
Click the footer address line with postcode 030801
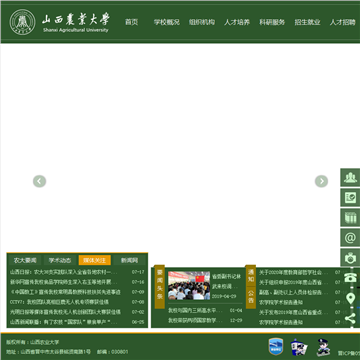(67, 352)
